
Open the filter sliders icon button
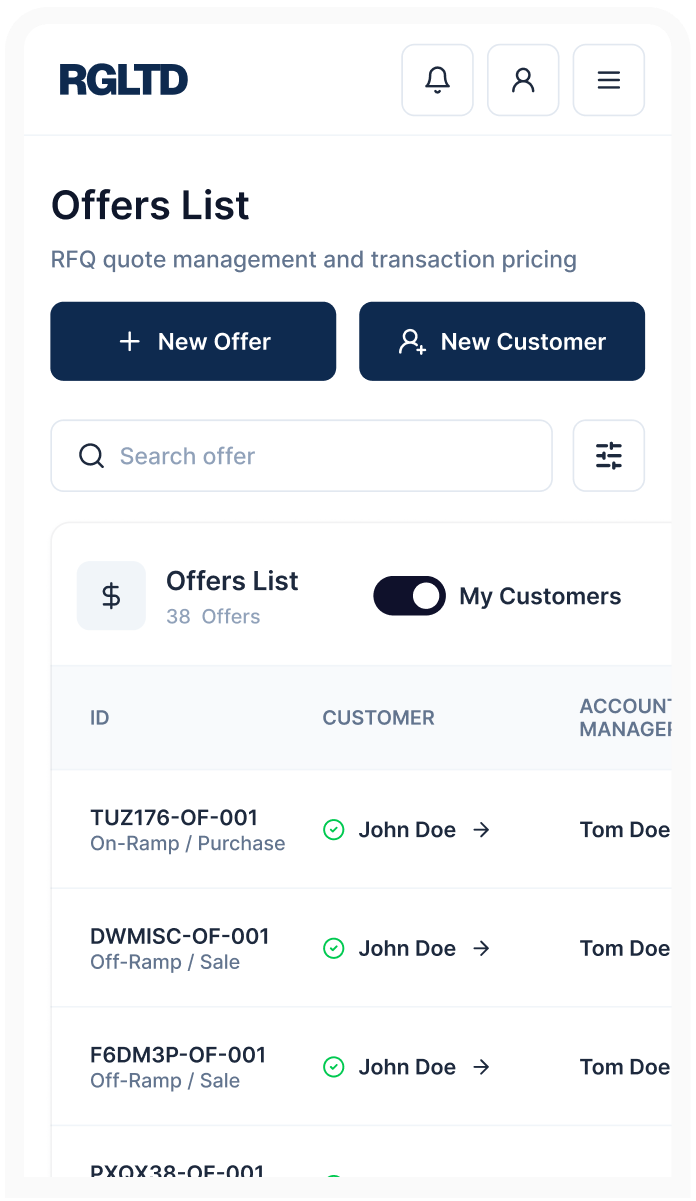point(609,456)
